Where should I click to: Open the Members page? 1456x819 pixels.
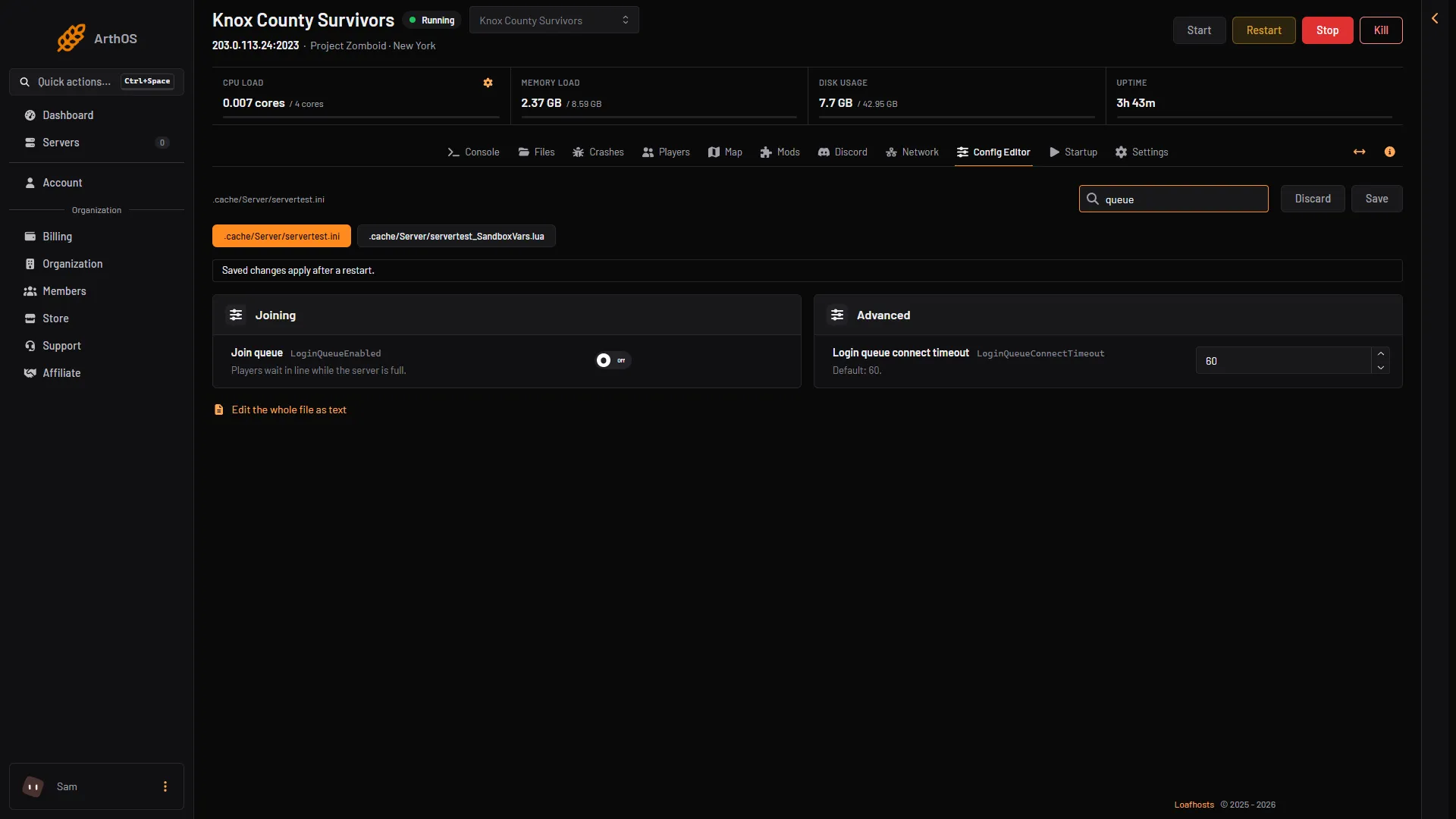[x=96, y=291]
